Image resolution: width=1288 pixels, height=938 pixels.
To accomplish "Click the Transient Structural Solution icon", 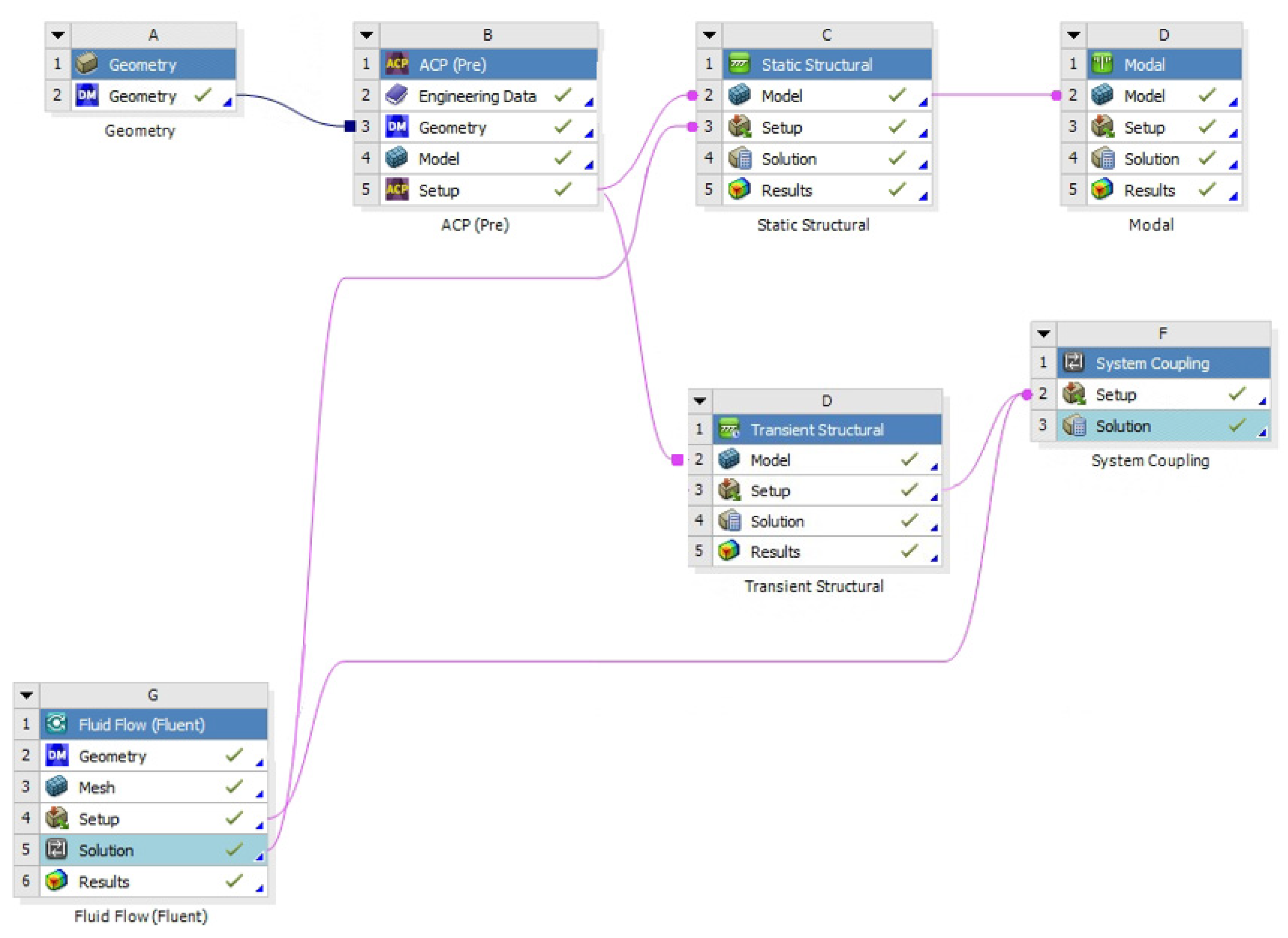I will (x=729, y=521).
